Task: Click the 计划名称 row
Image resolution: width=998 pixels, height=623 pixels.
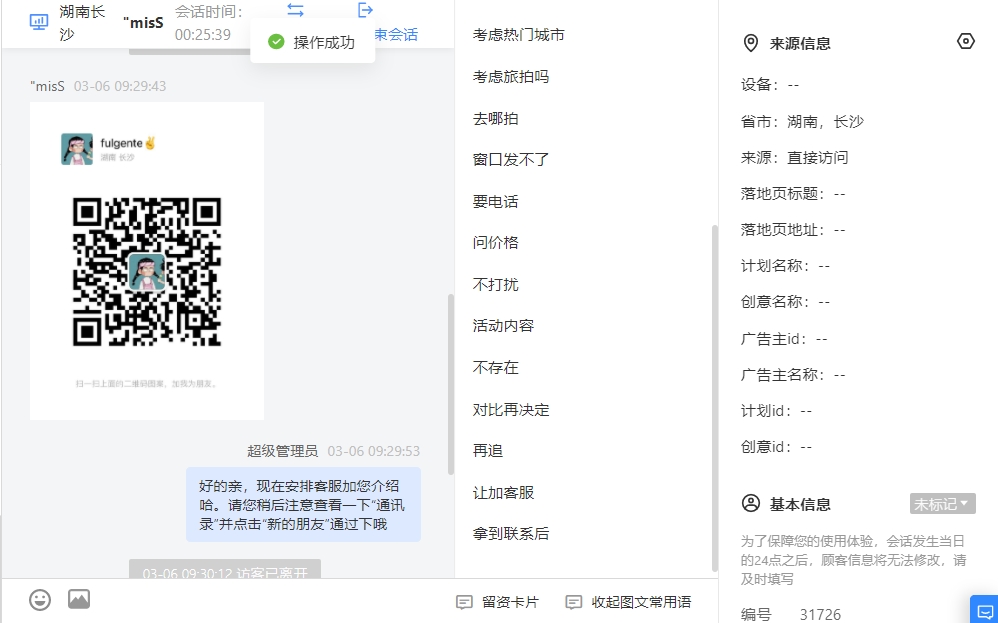Action: pyautogui.click(x=786, y=266)
